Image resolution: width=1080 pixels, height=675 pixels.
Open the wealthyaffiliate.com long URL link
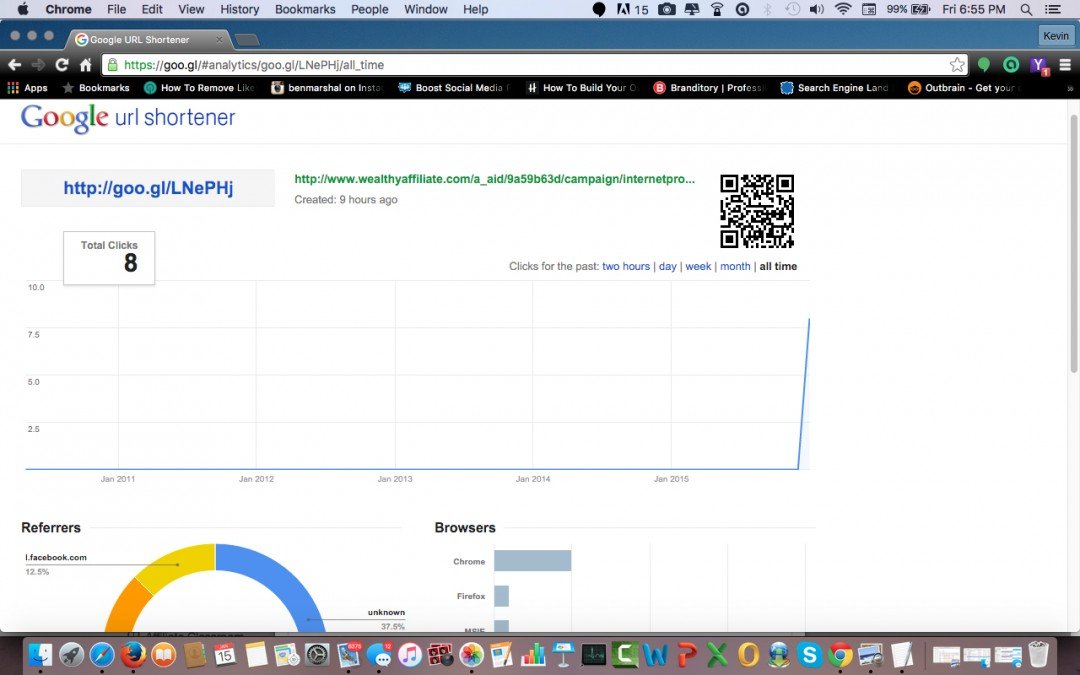(x=495, y=179)
